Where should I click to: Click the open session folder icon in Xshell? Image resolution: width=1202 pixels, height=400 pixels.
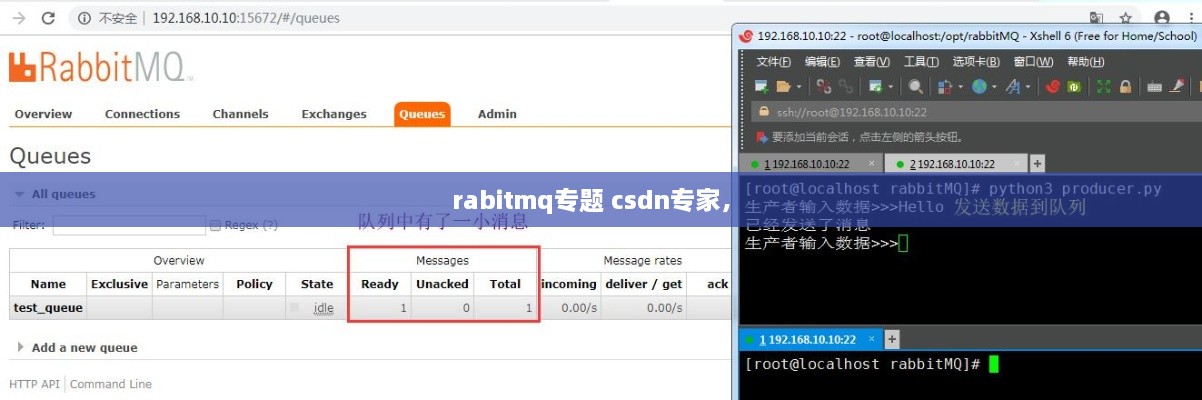coord(783,87)
